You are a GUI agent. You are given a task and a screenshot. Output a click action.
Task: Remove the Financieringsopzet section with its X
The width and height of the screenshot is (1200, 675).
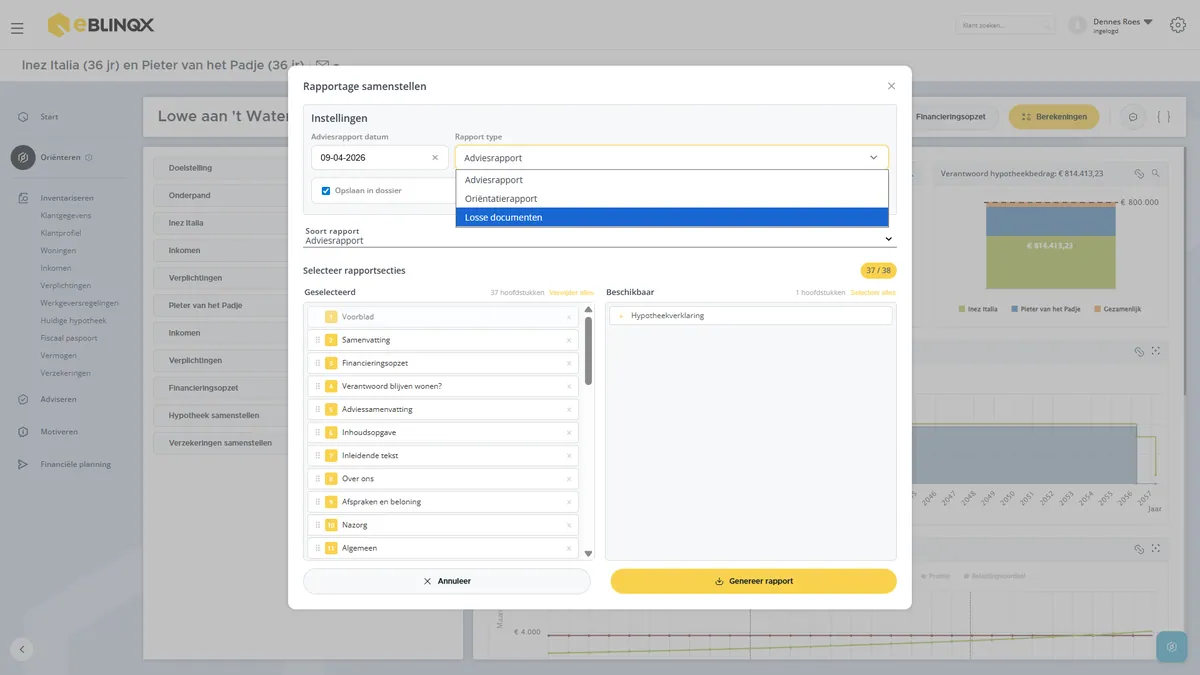pos(569,363)
